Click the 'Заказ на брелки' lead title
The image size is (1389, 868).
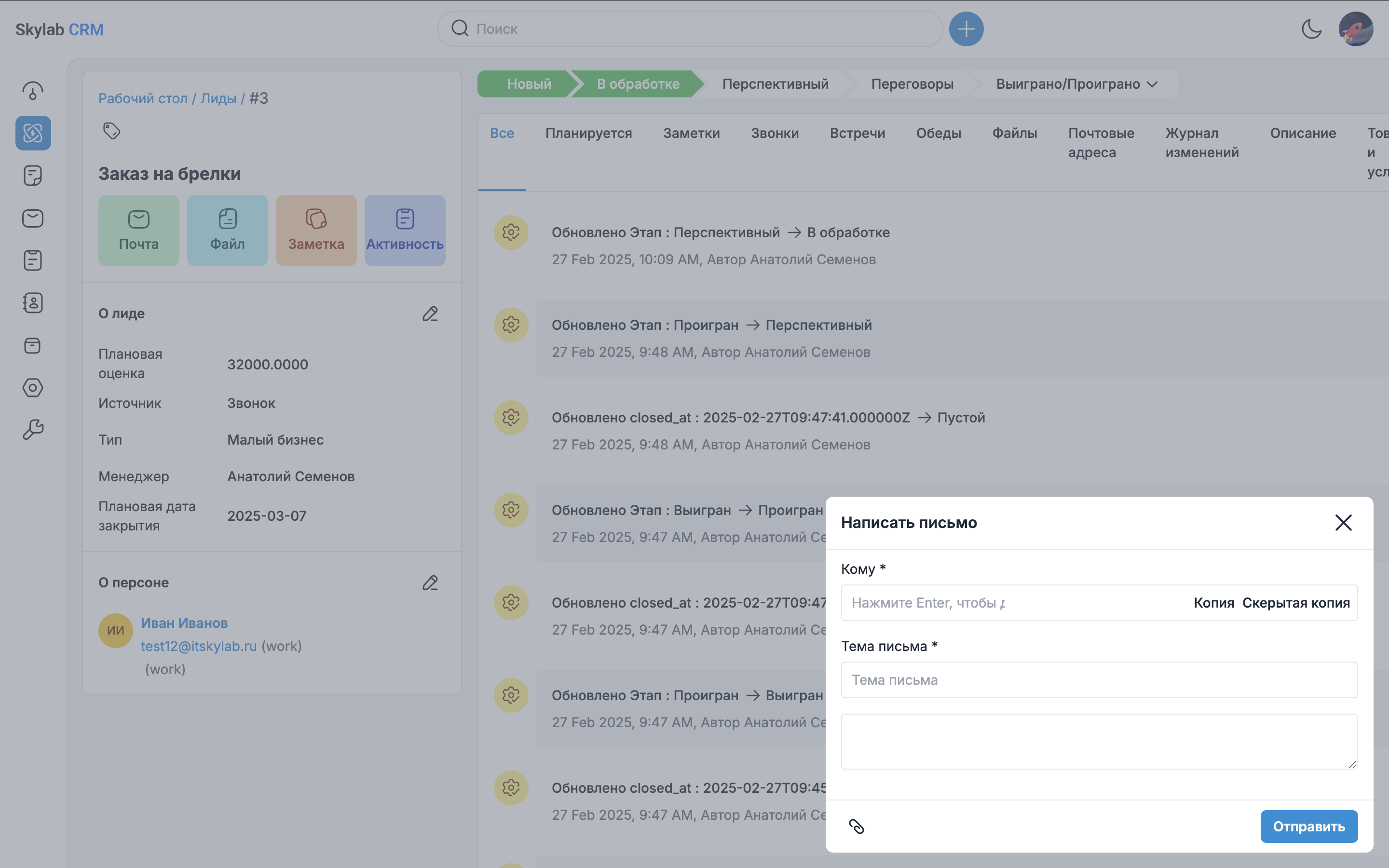pyautogui.click(x=169, y=174)
